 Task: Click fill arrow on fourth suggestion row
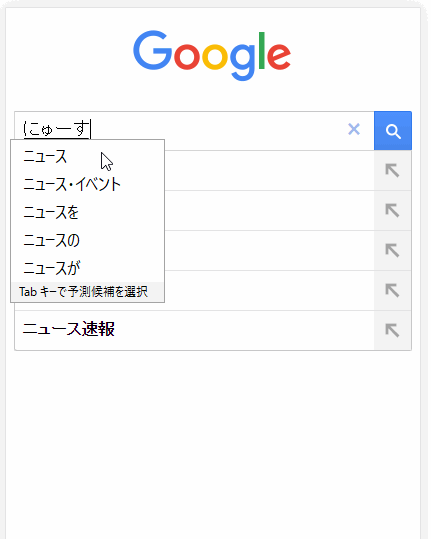pos(392,290)
